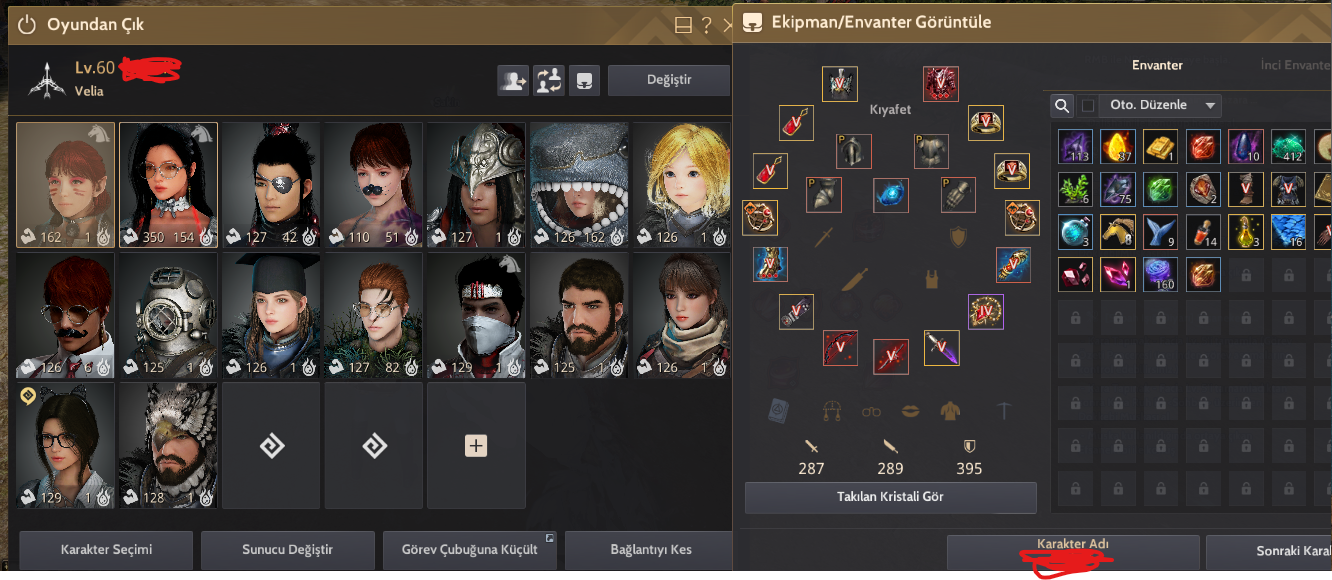Select the bearded character without any mask

pyautogui.click(x=579, y=315)
